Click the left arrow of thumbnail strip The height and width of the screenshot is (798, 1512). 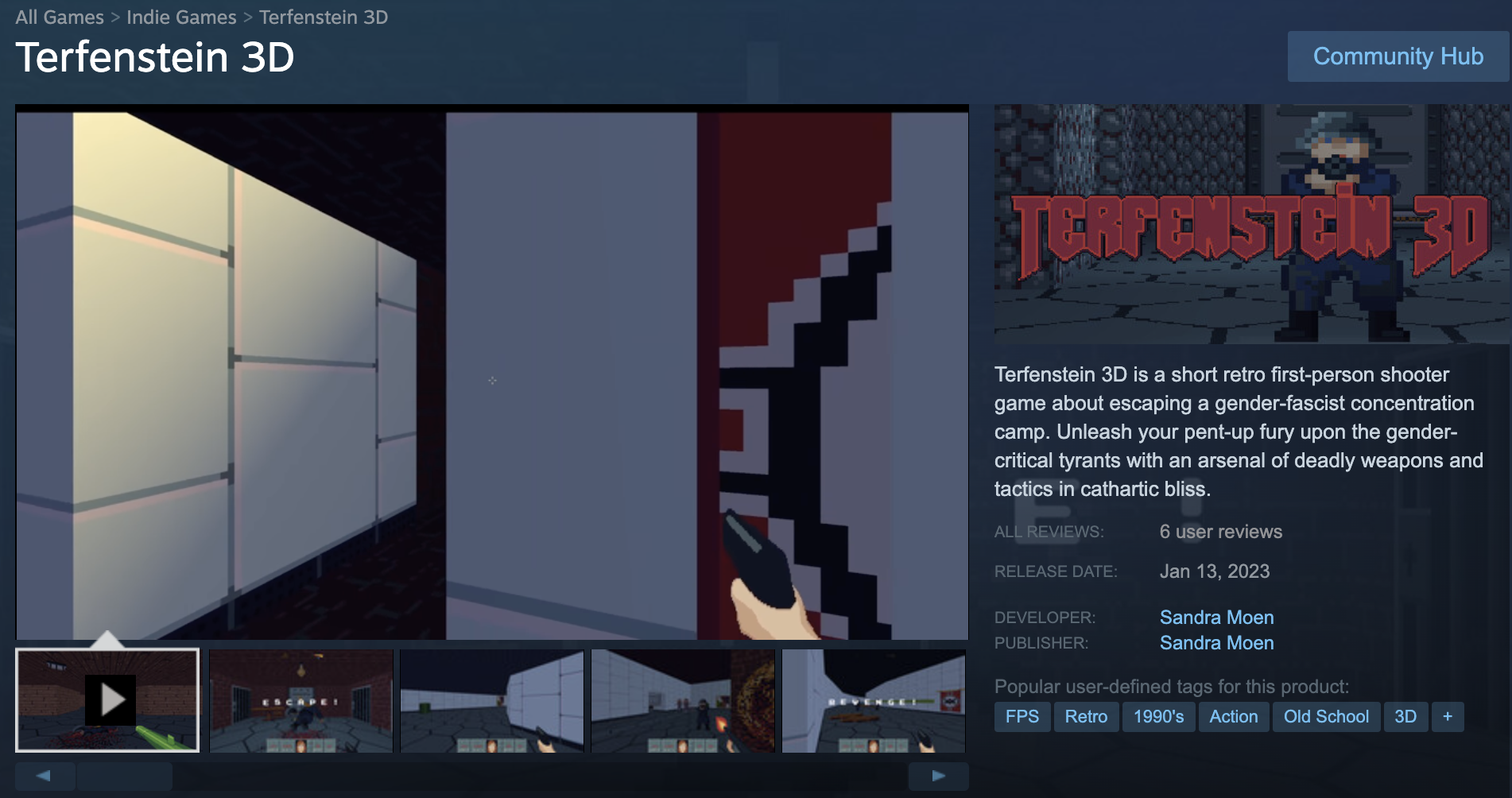point(45,776)
